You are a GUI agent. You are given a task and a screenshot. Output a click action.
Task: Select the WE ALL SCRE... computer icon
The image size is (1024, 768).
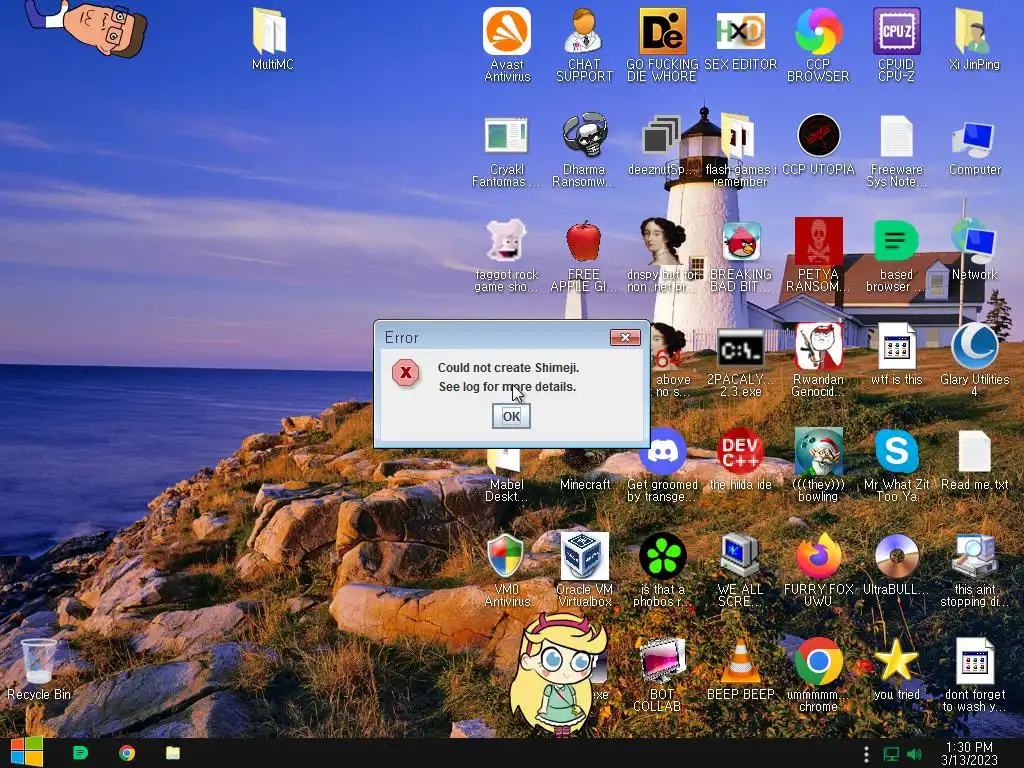tap(741, 556)
